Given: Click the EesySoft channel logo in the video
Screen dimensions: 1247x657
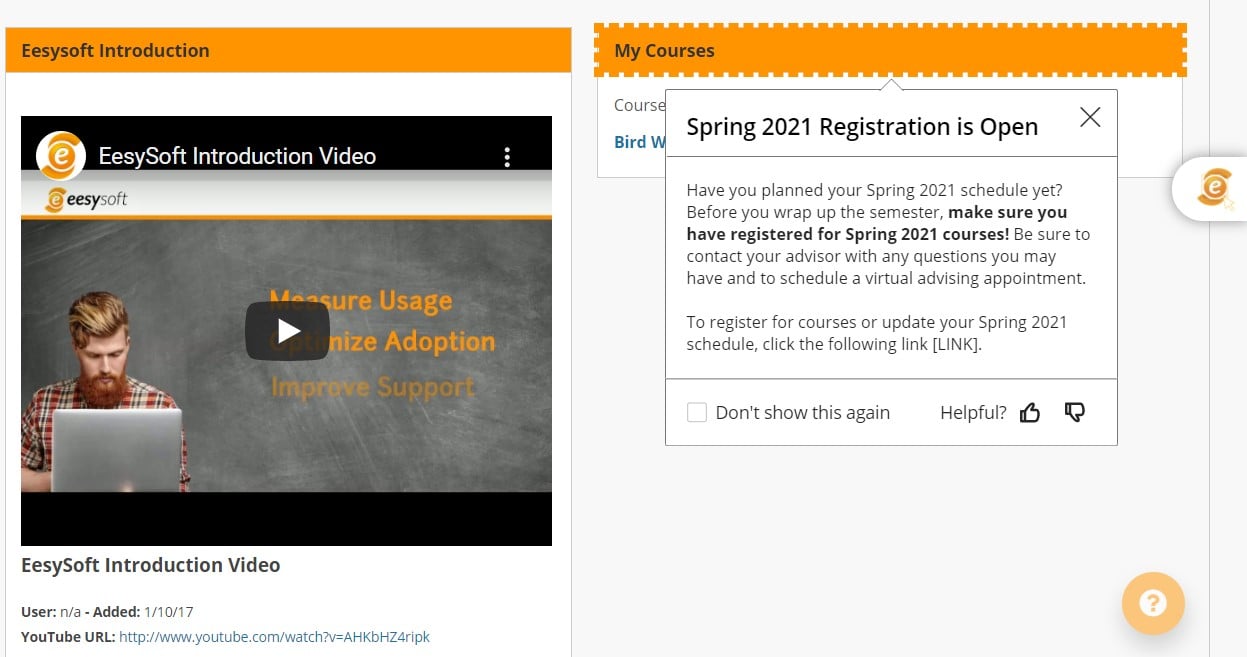Looking at the screenshot, I should pyautogui.click(x=60, y=156).
